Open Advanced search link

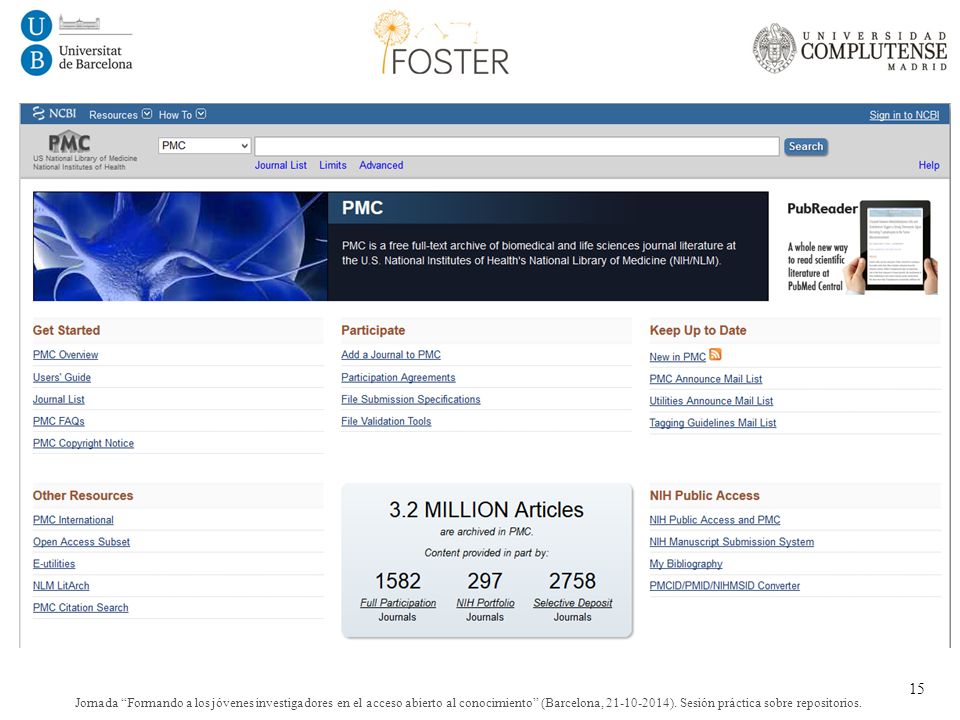pos(381,165)
